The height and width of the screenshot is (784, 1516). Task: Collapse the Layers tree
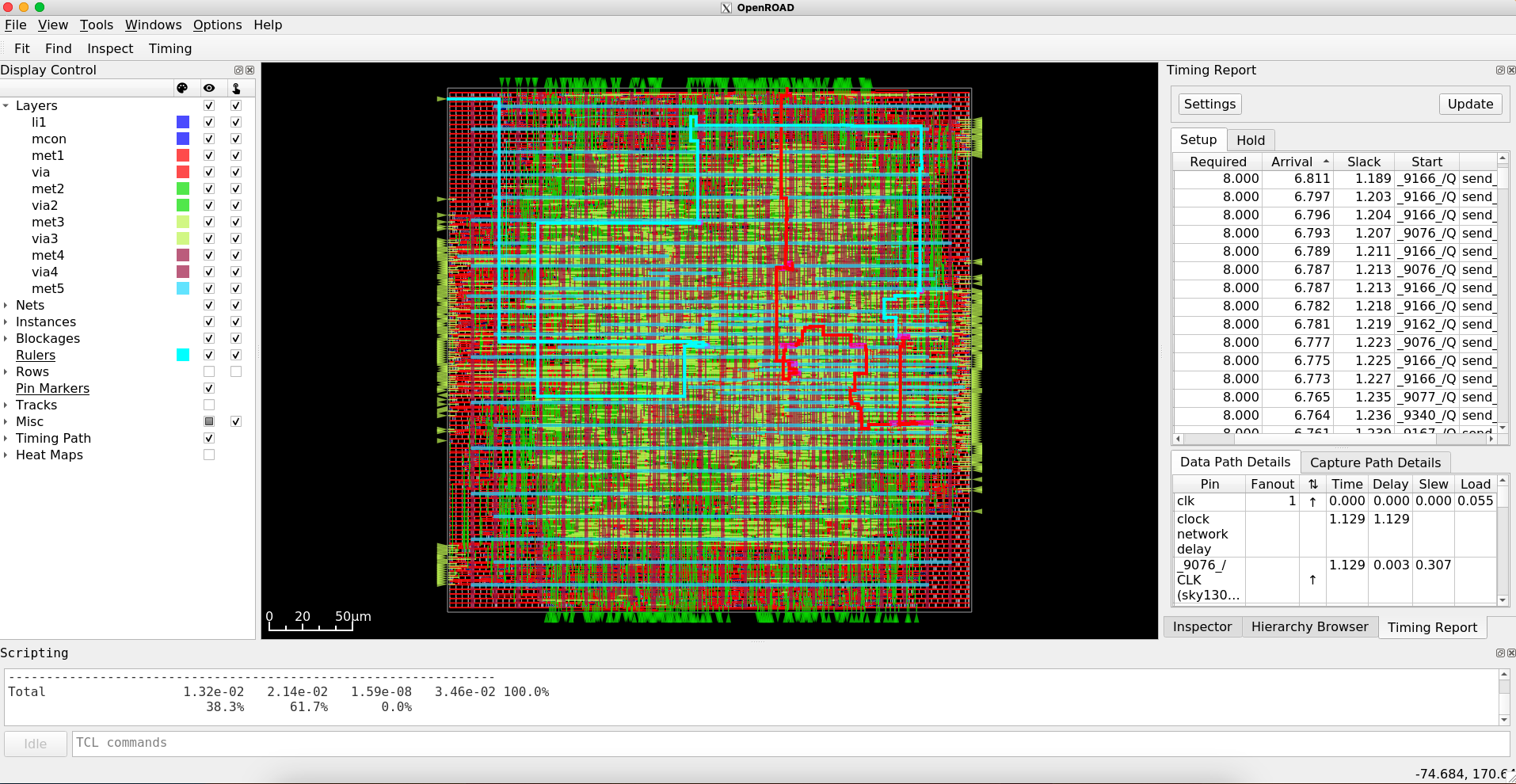click(x=6, y=105)
